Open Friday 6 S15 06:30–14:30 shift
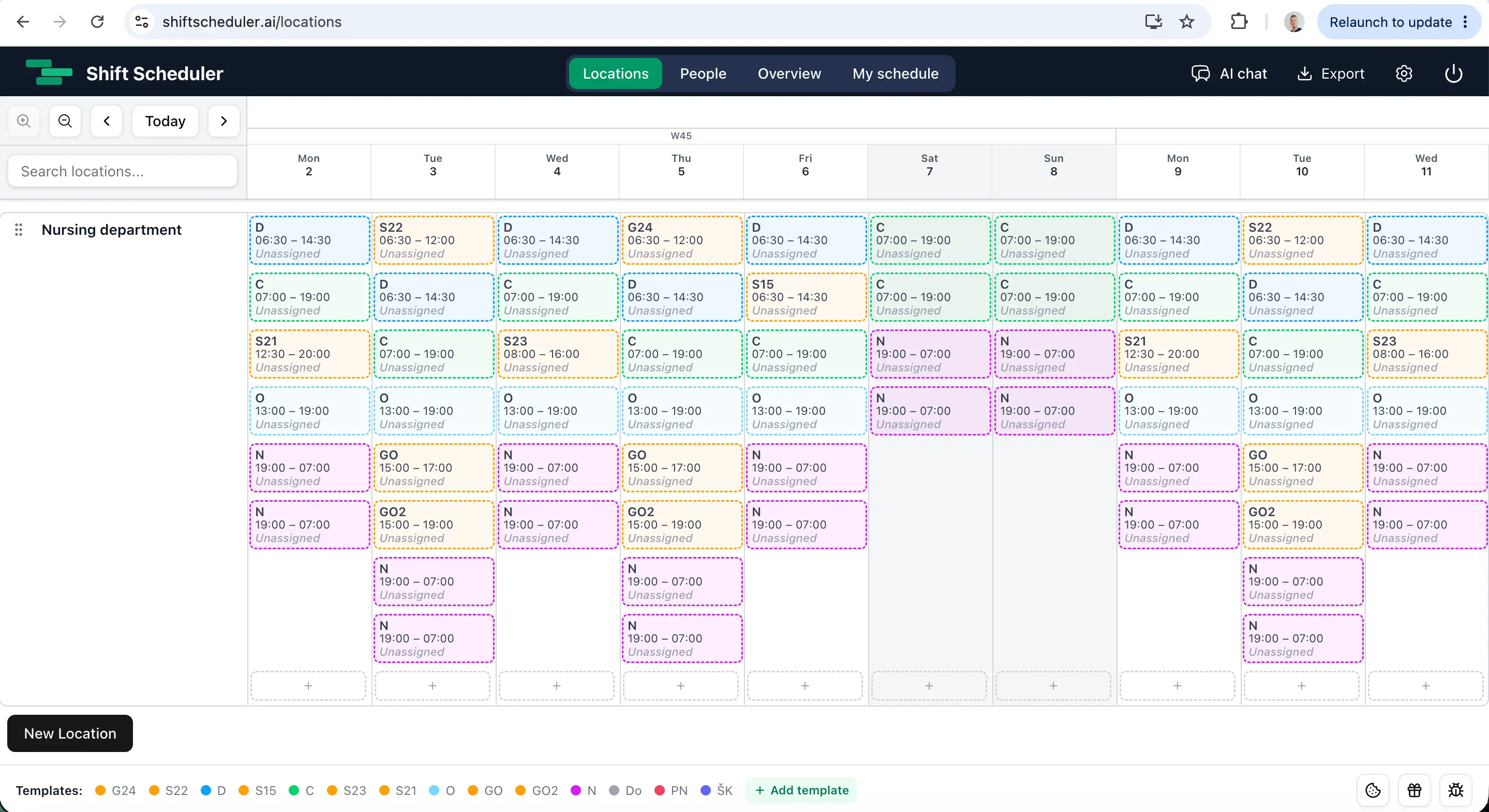Image resolution: width=1489 pixels, height=812 pixels. coord(806,297)
